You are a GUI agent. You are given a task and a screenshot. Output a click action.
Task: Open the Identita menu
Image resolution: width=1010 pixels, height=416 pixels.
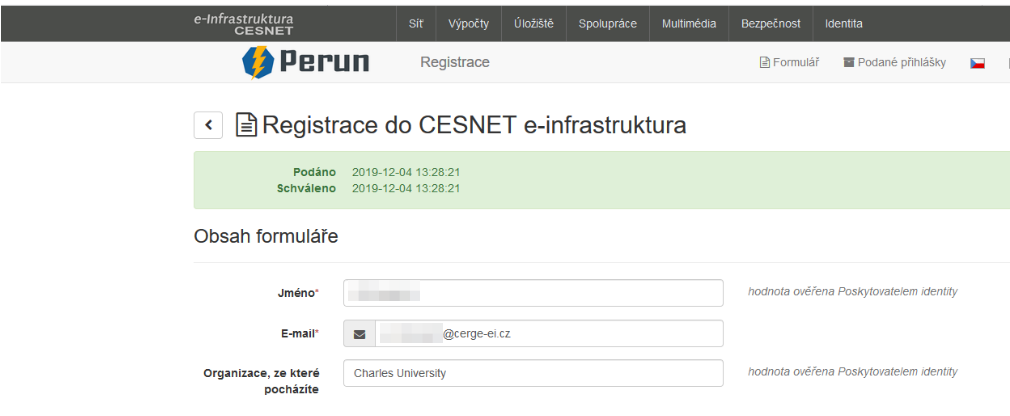[843, 23]
